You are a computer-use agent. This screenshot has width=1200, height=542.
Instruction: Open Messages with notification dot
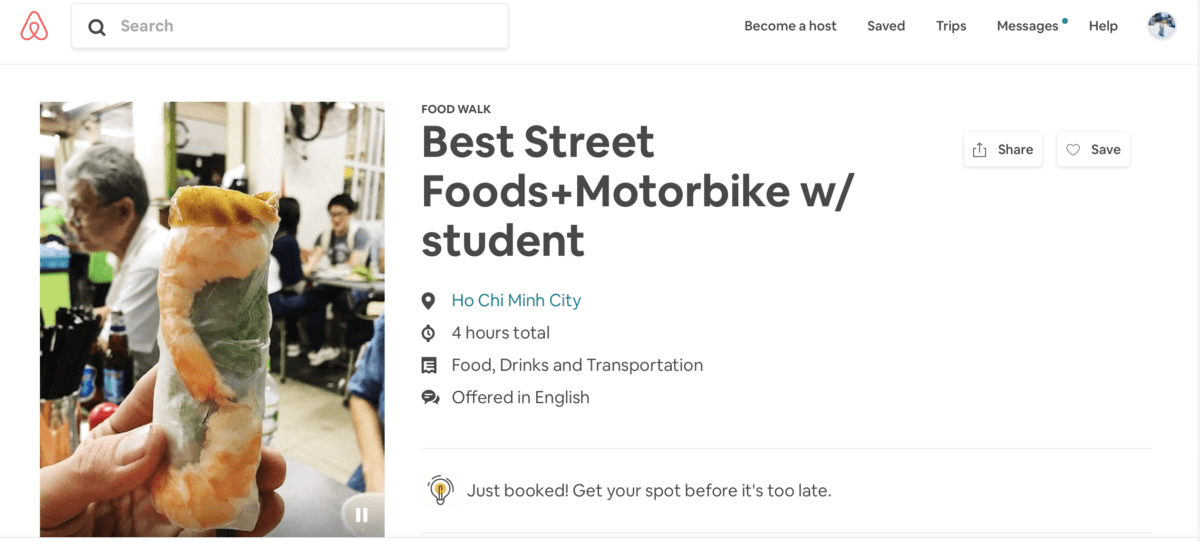1027,26
